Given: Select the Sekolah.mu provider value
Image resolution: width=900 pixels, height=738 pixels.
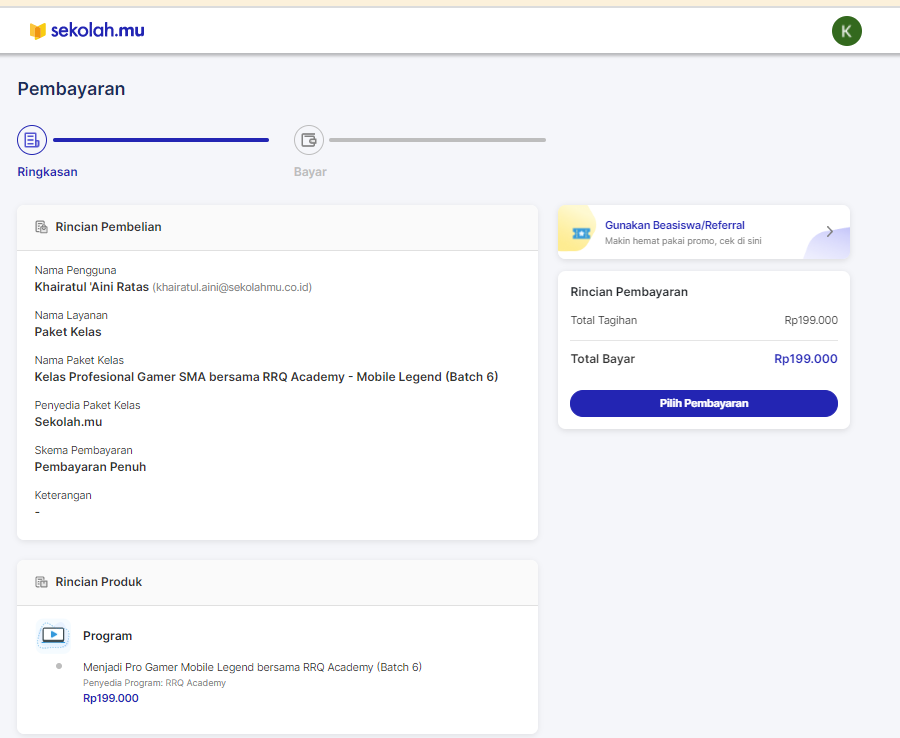Looking at the screenshot, I should point(68,422).
